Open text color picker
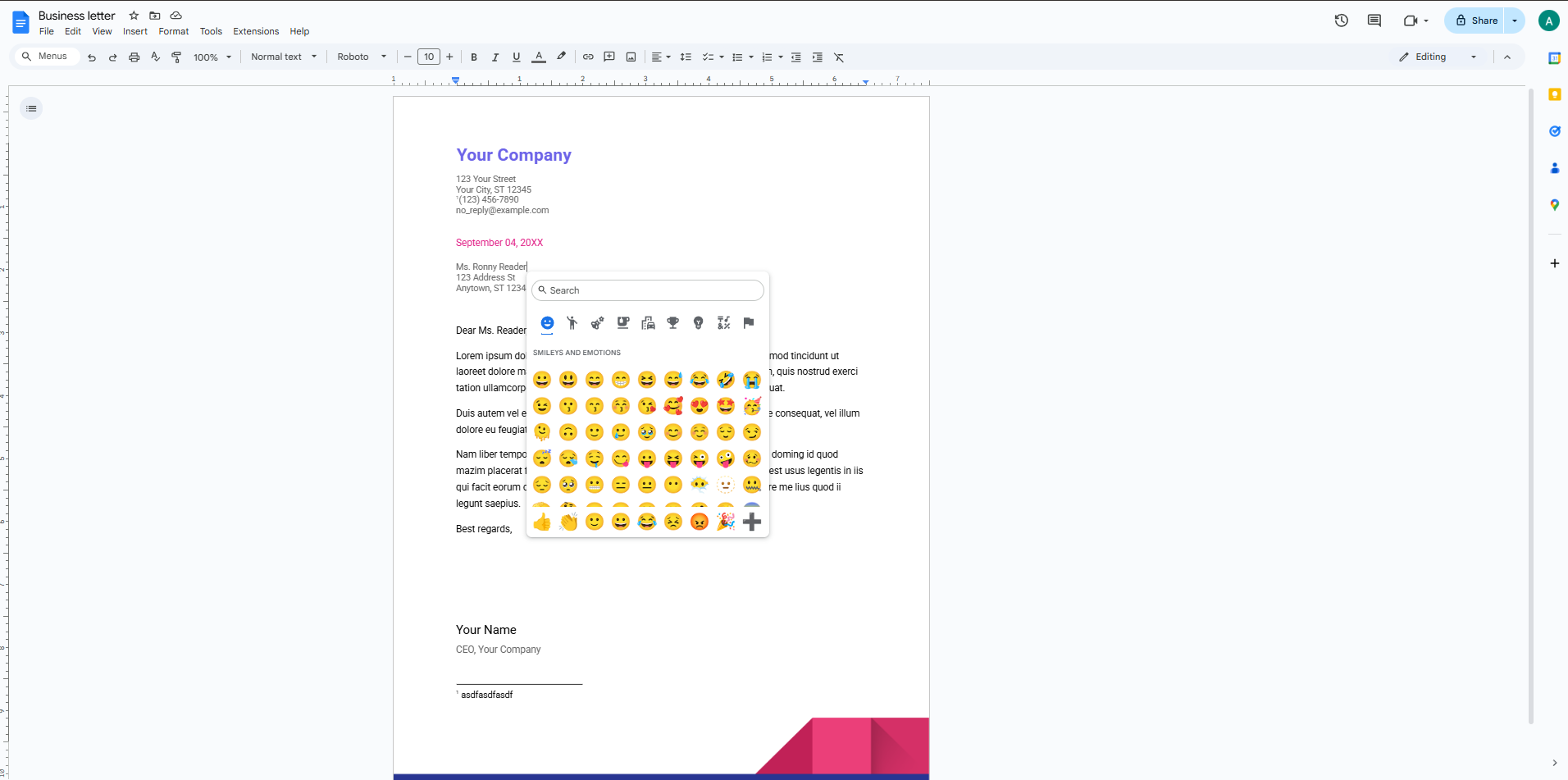Screen dimensions: 1568x780 click(x=539, y=57)
